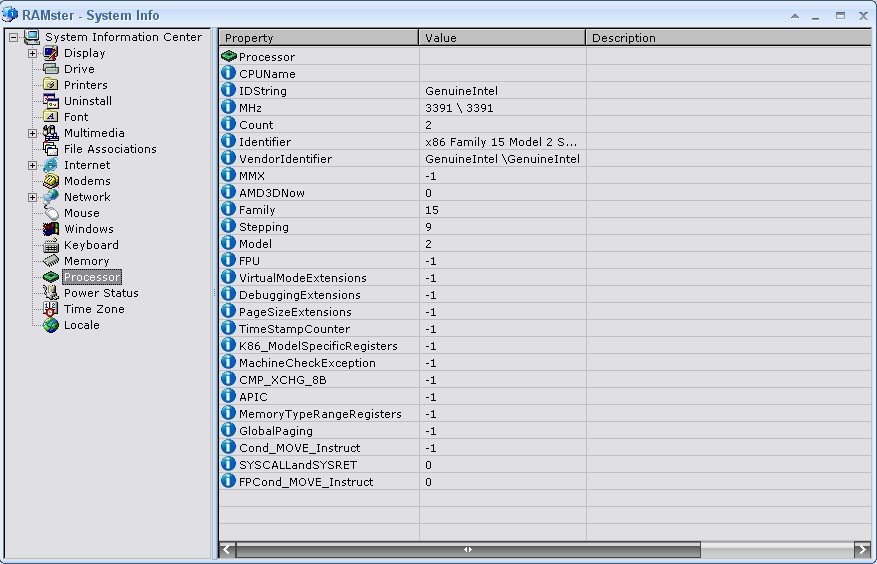The image size is (877, 564).
Task: Expand the Multimedia tree node
Action: pyautogui.click(x=32, y=134)
